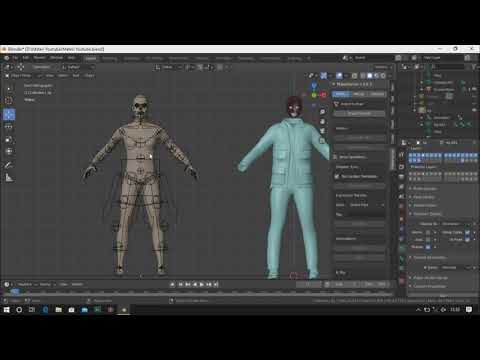Click the timeline current frame marker
480x360 pixels.
[14, 292]
